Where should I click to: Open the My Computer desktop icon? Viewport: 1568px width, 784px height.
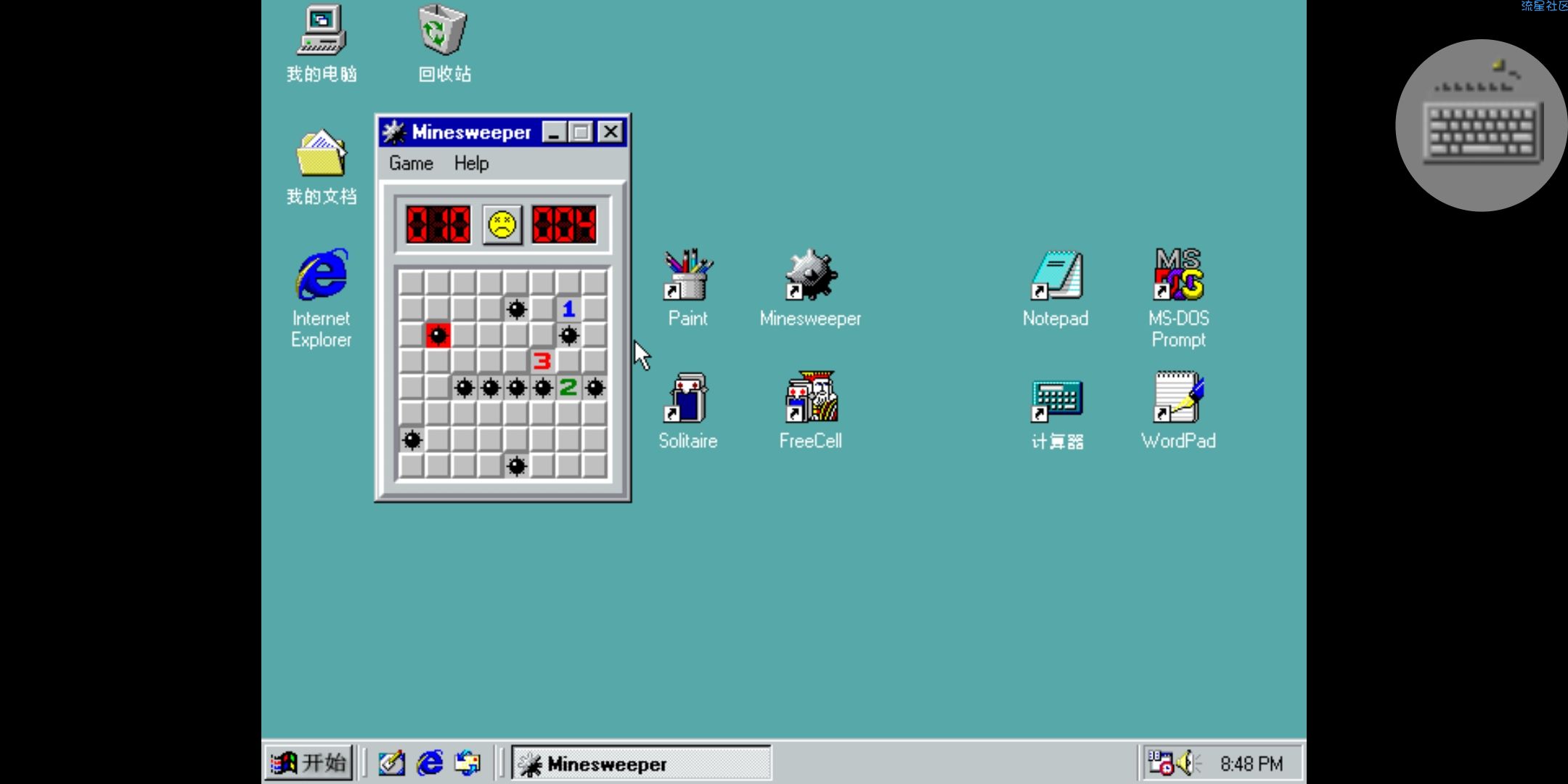[x=322, y=44]
